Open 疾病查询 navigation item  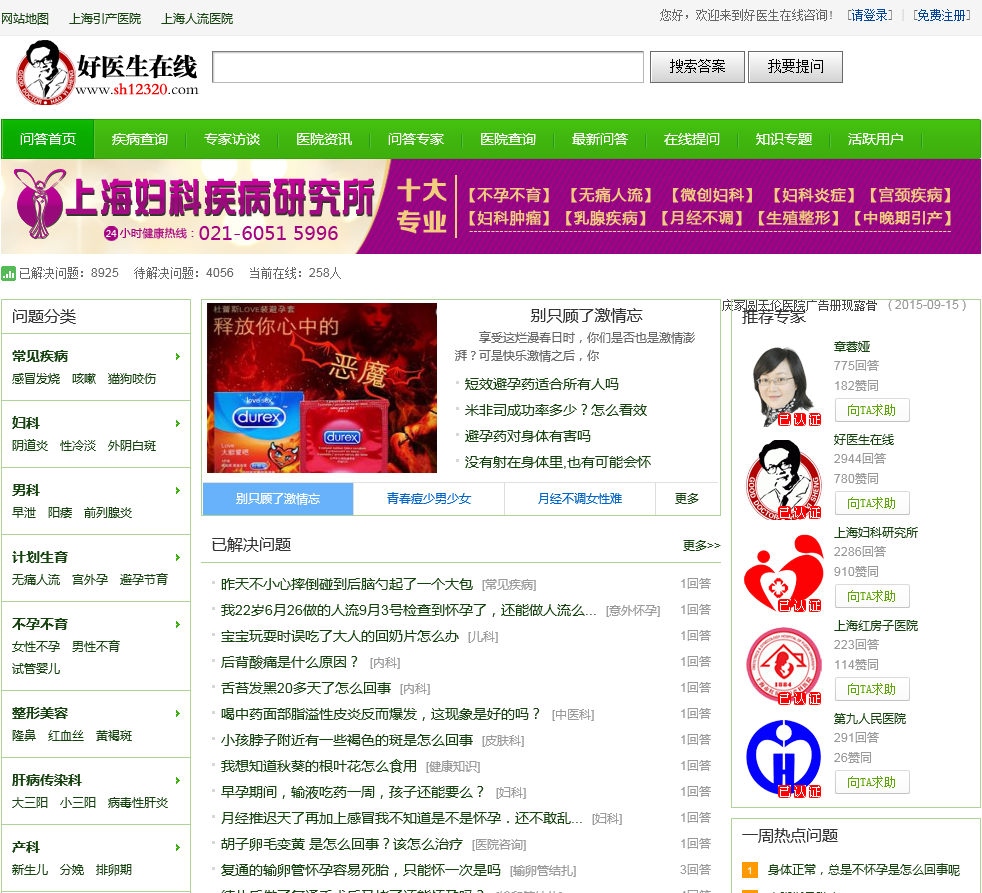pos(140,139)
